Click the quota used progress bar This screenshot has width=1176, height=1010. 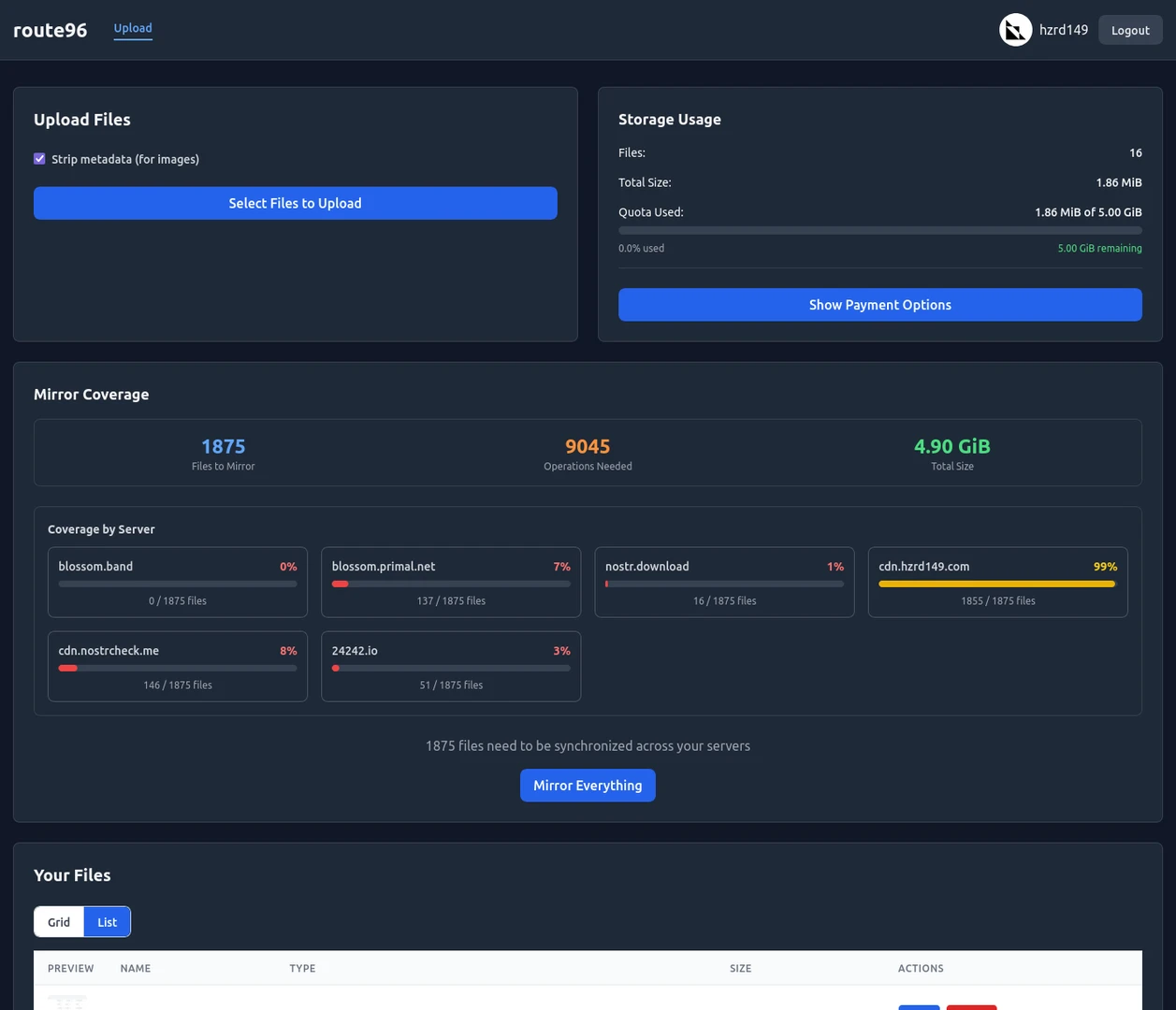pyautogui.click(x=879, y=230)
